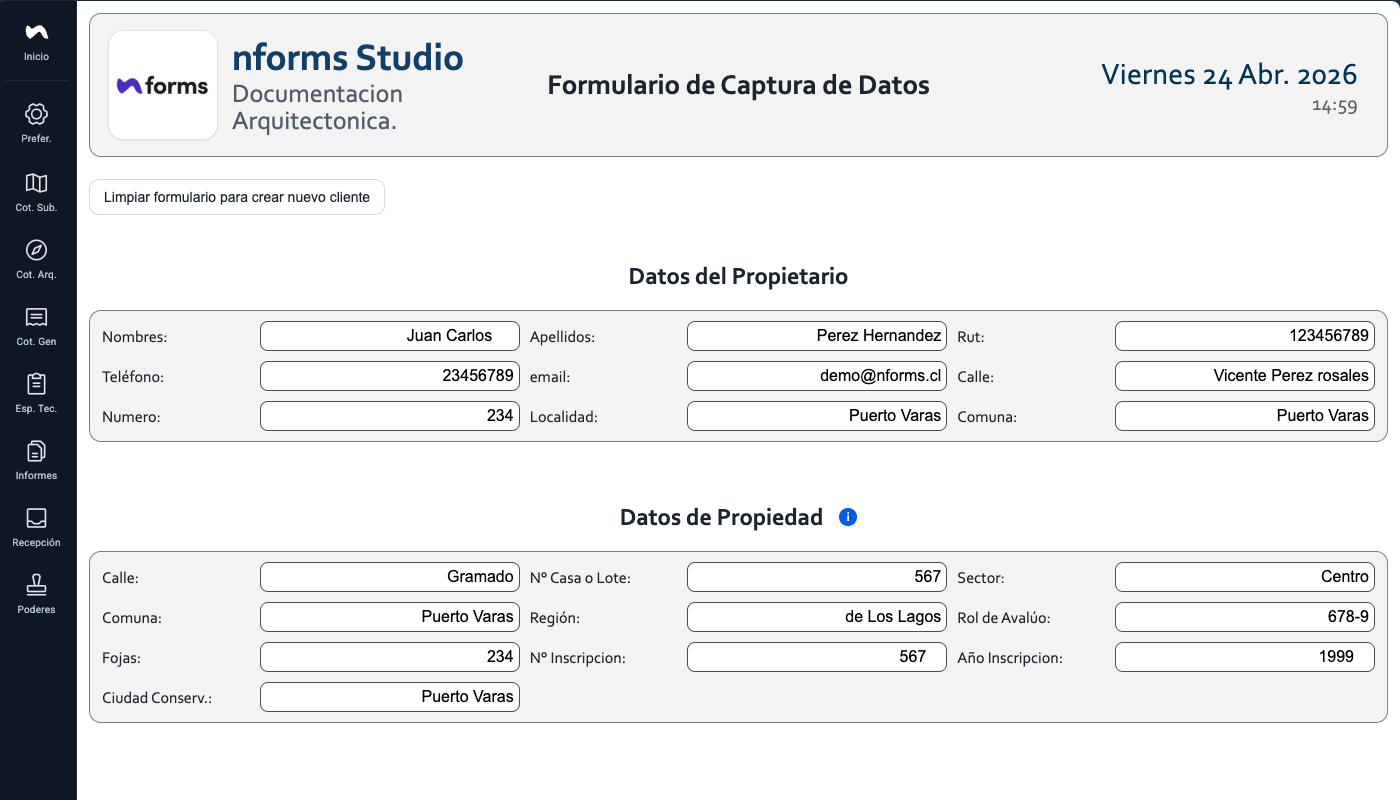1400x800 pixels.
Task: Focus the Rol de Avalúo field
Action: [x=1245, y=617]
